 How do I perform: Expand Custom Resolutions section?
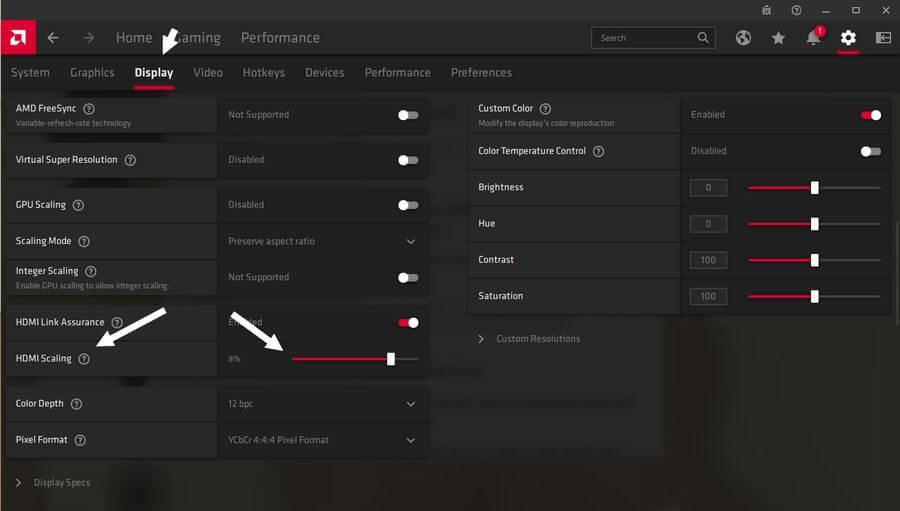[529, 339]
